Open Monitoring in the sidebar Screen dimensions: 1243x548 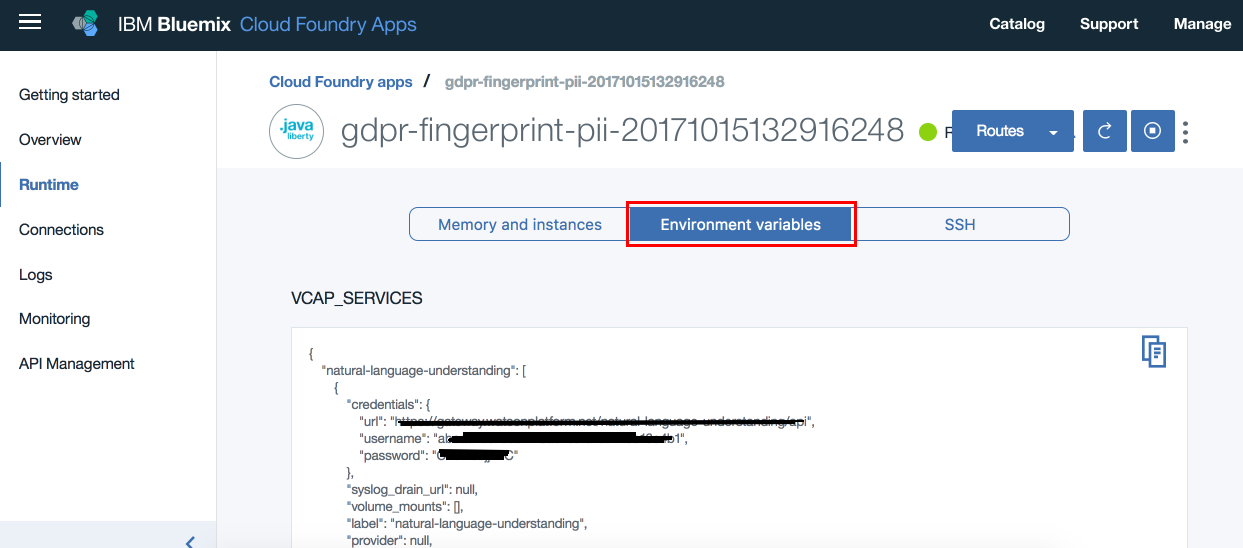(x=55, y=319)
